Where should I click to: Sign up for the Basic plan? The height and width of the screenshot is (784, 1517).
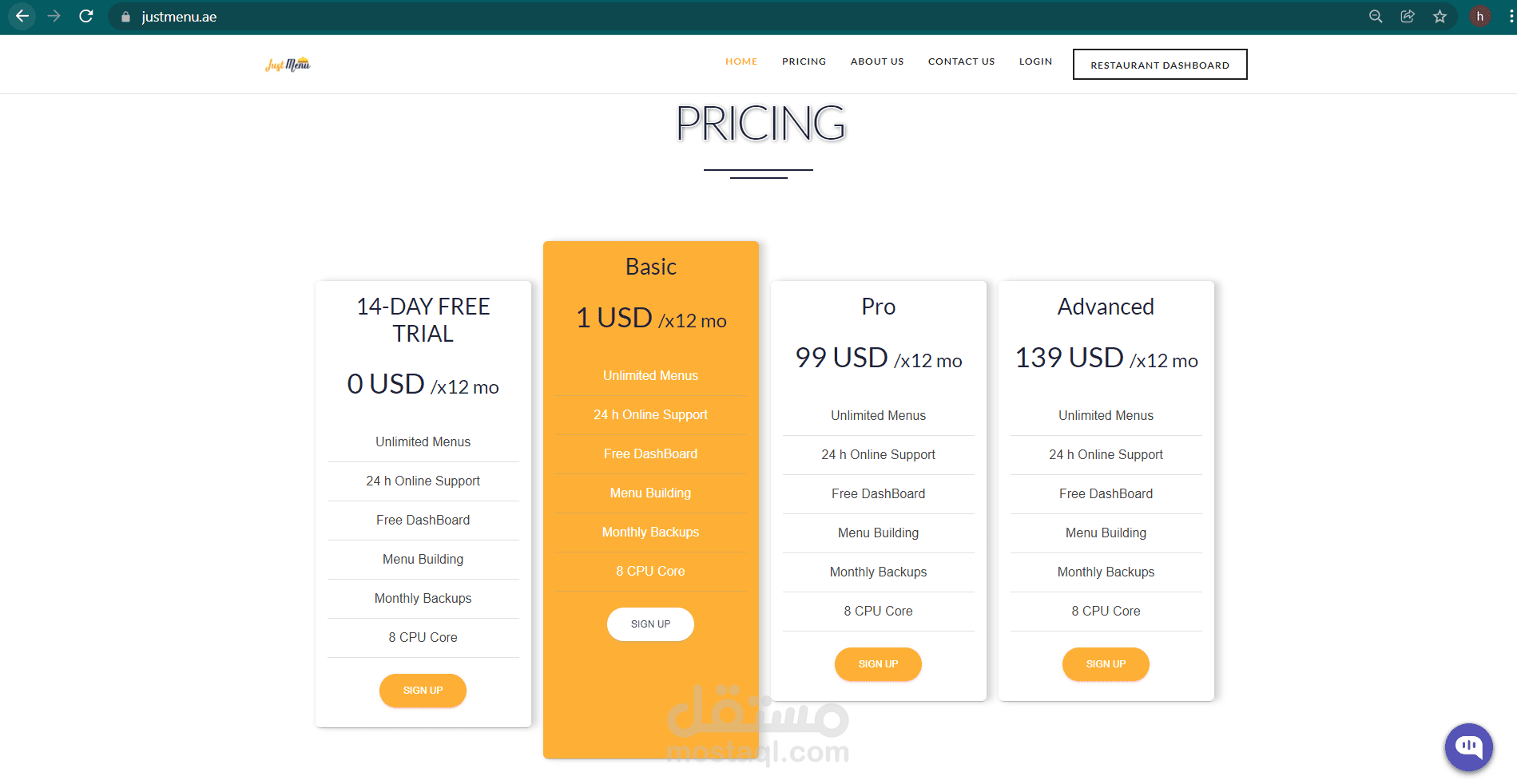[x=650, y=624]
